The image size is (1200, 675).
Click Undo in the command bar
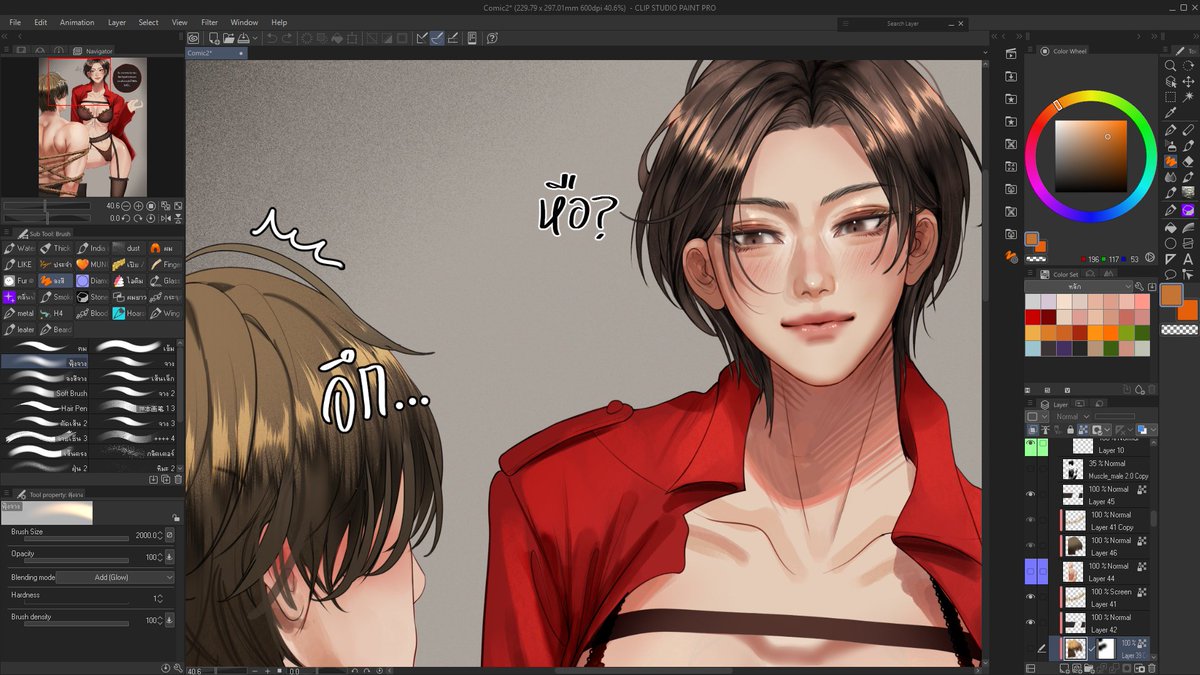click(271, 38)
